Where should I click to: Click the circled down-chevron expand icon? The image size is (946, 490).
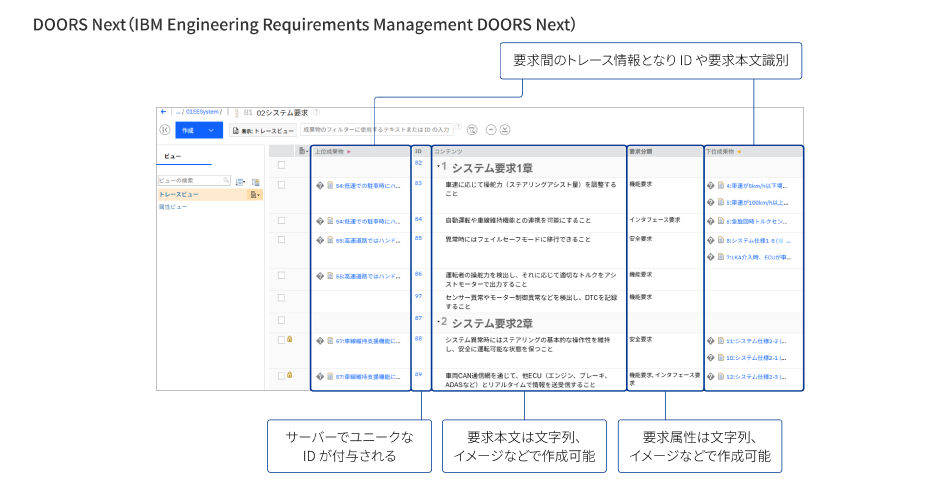(x=505, y=130)
